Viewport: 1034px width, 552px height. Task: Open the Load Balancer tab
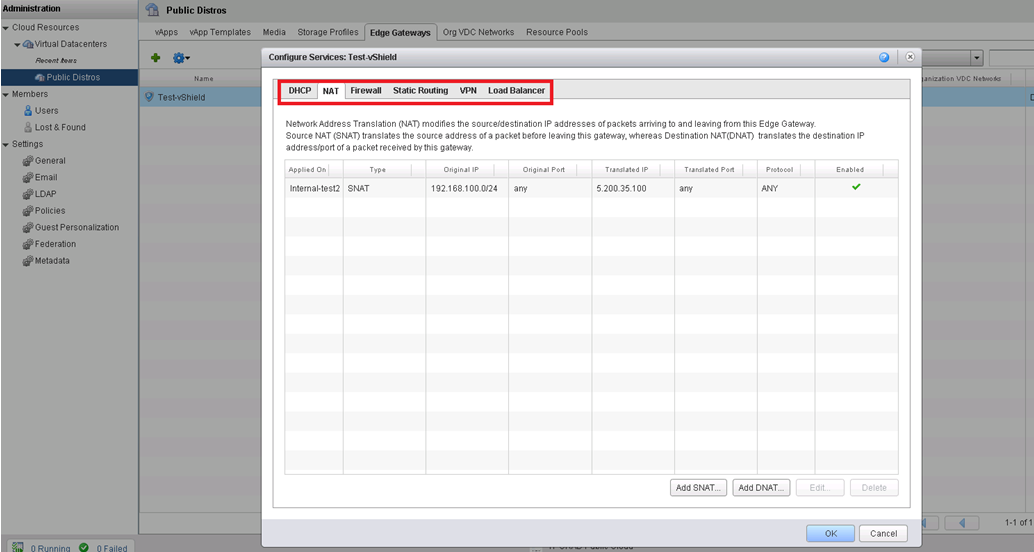tap(516, 91)
